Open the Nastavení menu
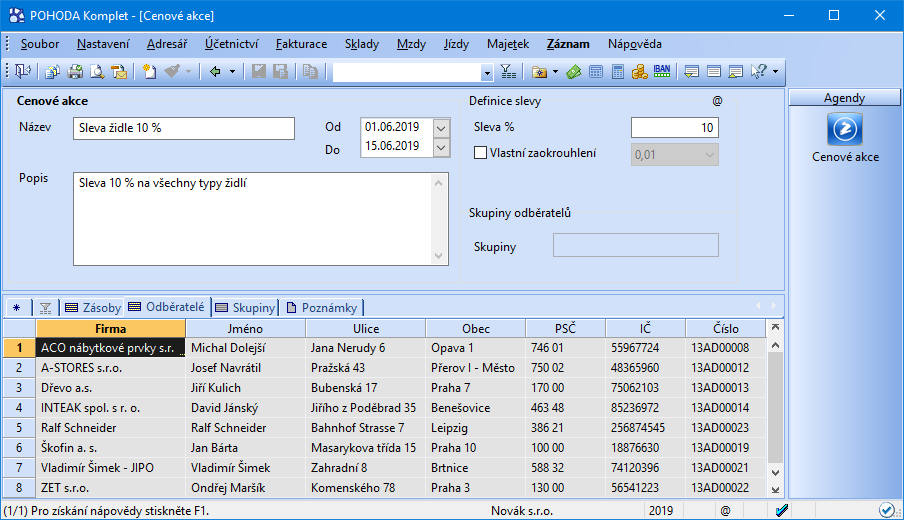 coord(103,44)
